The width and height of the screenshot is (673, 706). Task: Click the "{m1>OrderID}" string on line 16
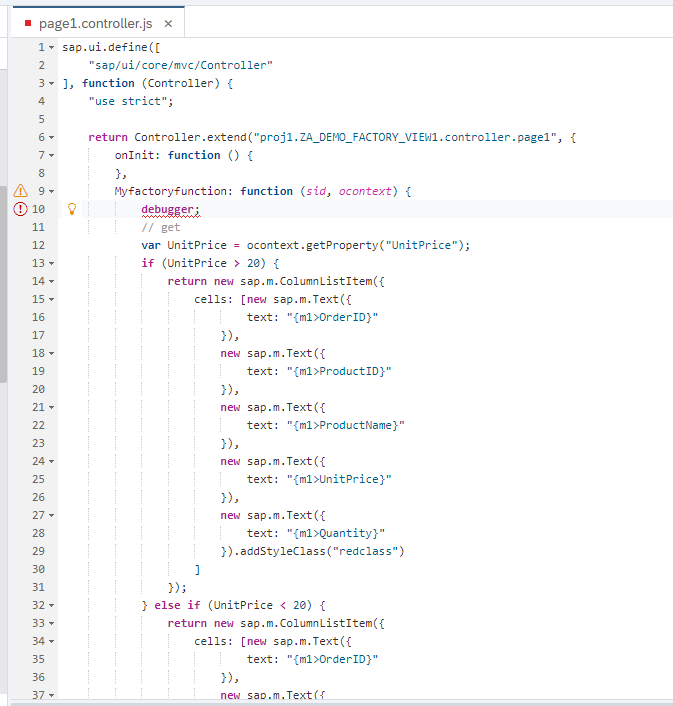(x=332, y=317)
